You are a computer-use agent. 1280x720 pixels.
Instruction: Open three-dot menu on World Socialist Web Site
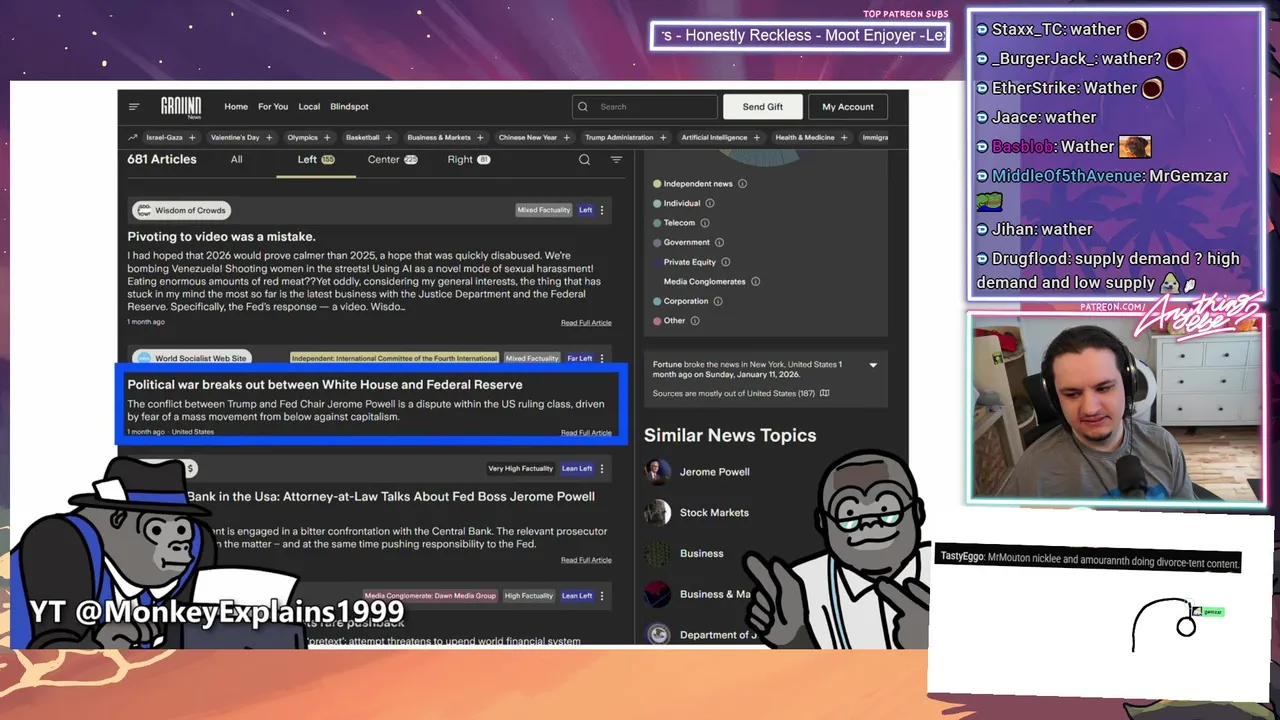tap(601, 358)
